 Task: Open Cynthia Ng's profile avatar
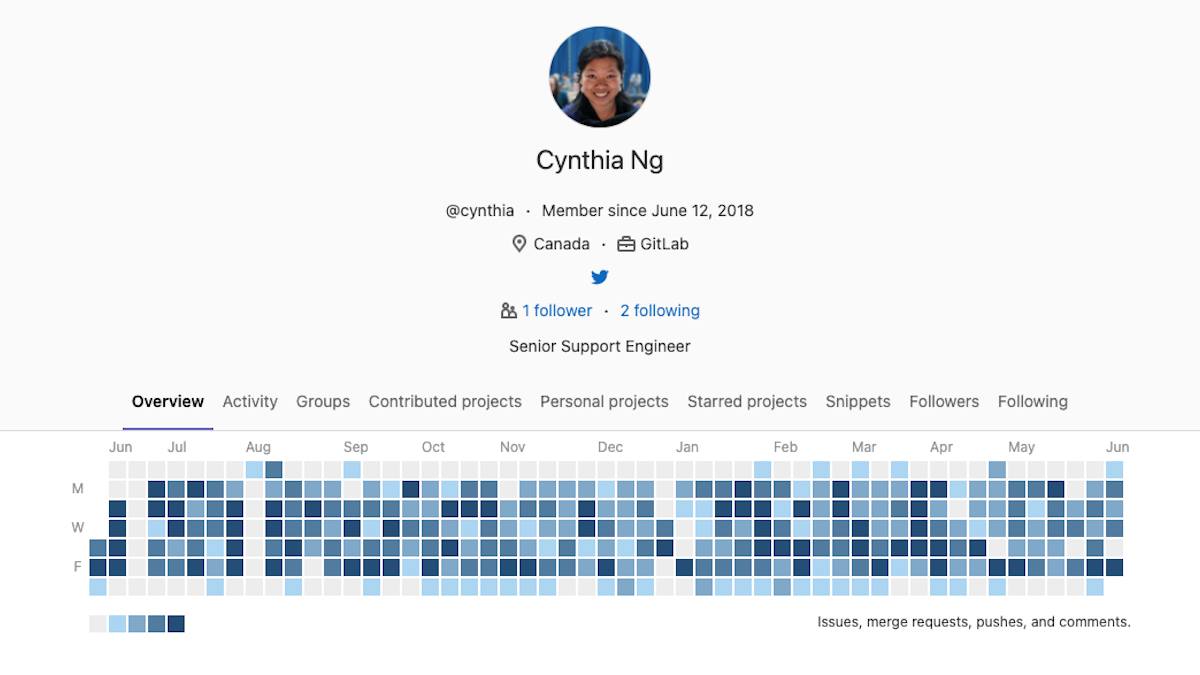(x=600, y=77)
